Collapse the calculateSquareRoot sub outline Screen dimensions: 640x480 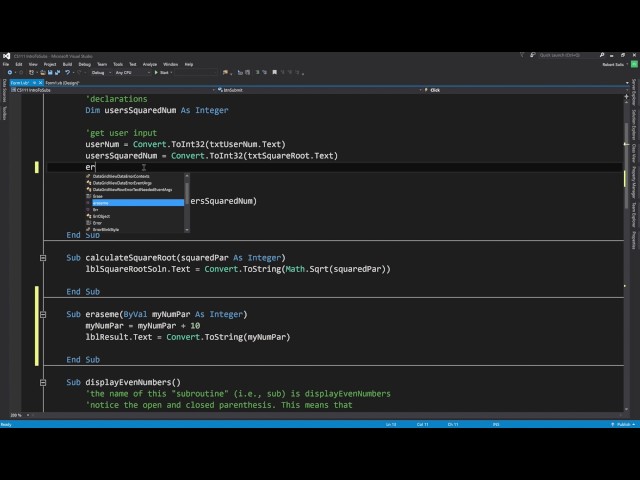(x=43, y=257)
